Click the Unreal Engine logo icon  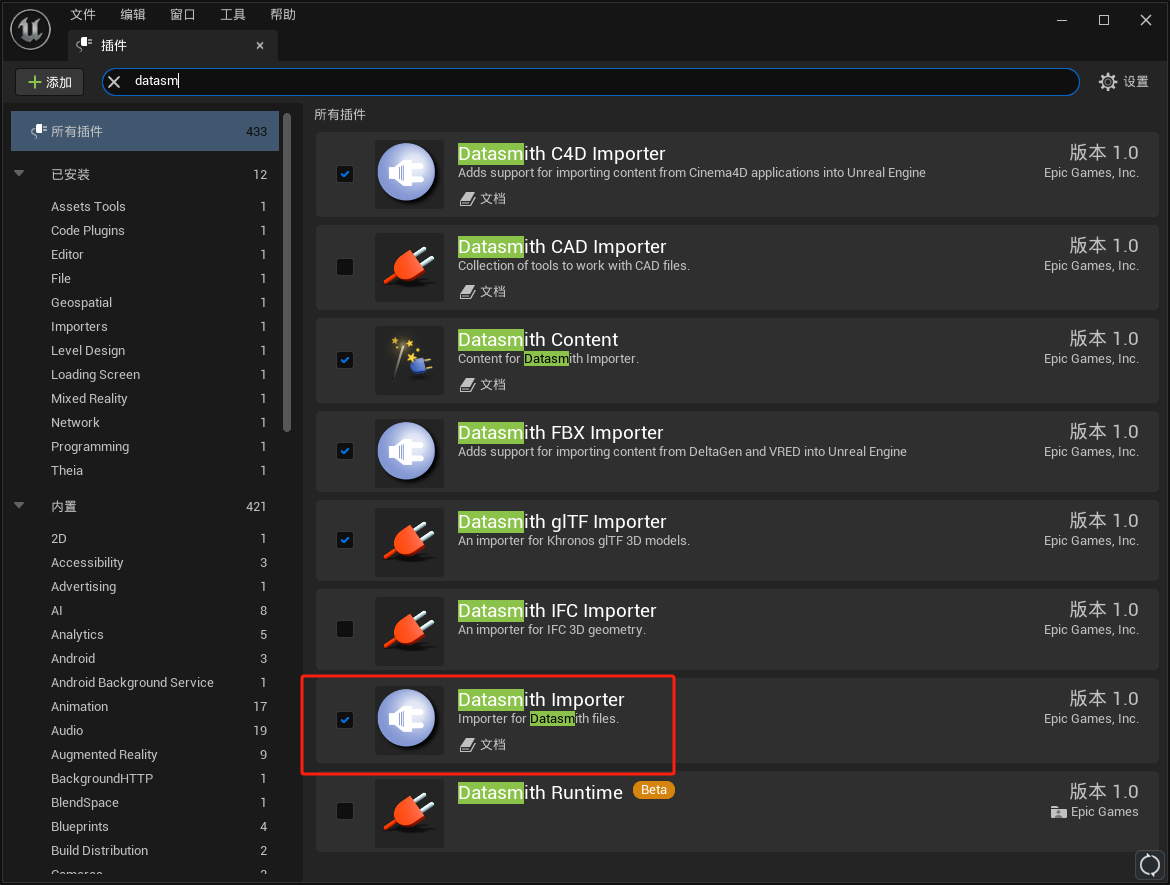tap(31, 29)
